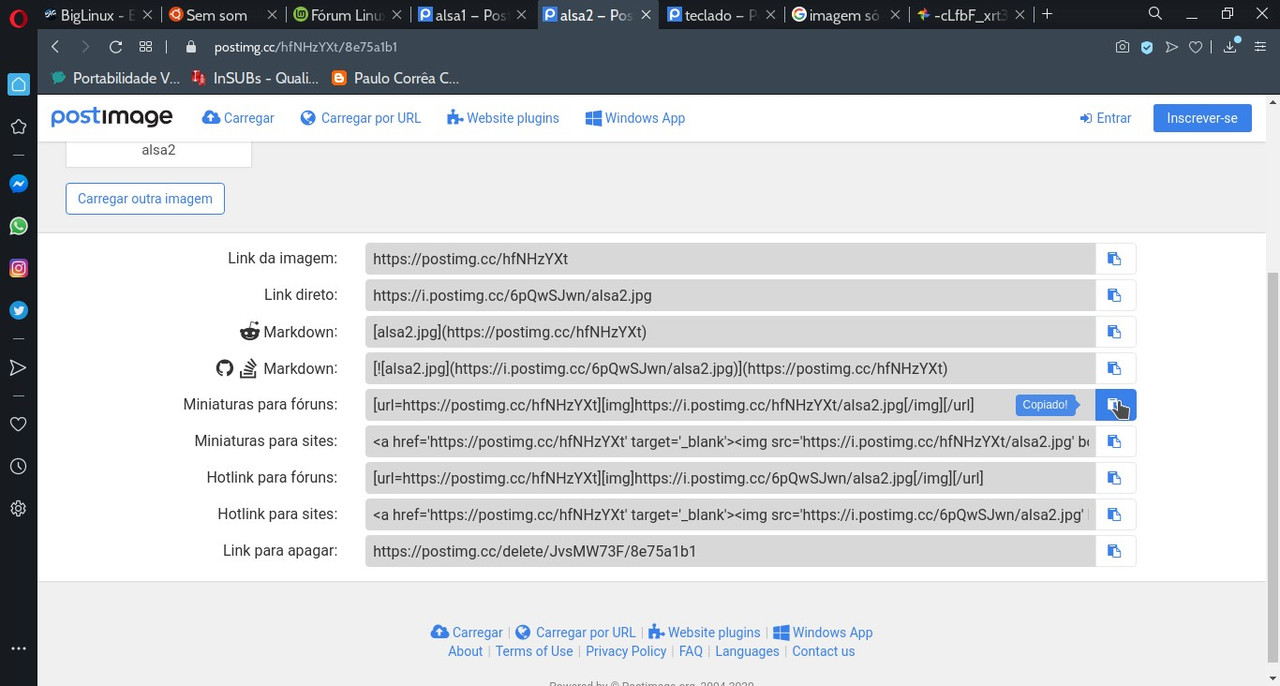Copy the Link da imagem field
Image resolution: width=1280 pixels, height=686 pixels.
coord(1115,259)
